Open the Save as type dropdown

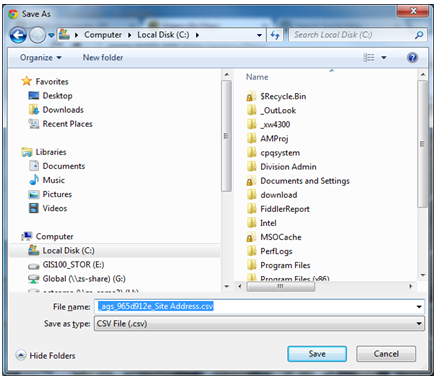coord(259,324)
